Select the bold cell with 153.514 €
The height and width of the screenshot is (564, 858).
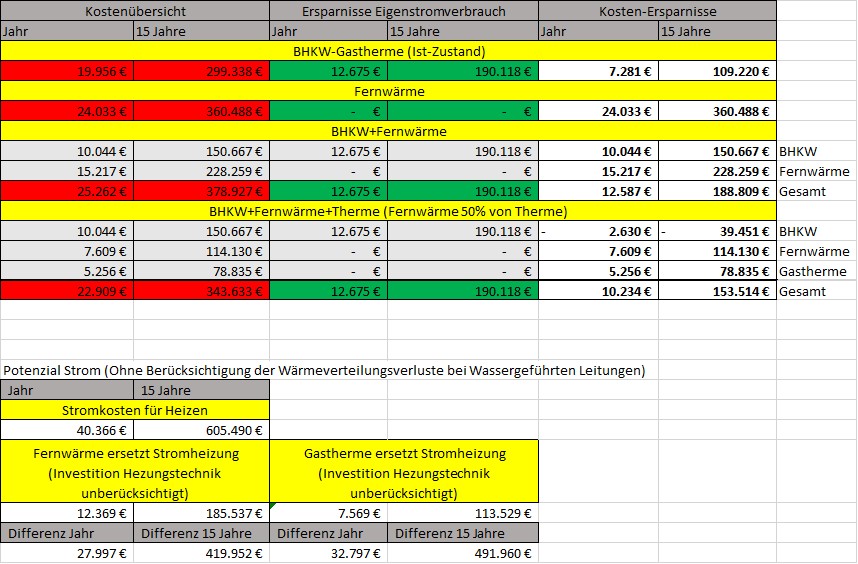(x=717, y=291)
